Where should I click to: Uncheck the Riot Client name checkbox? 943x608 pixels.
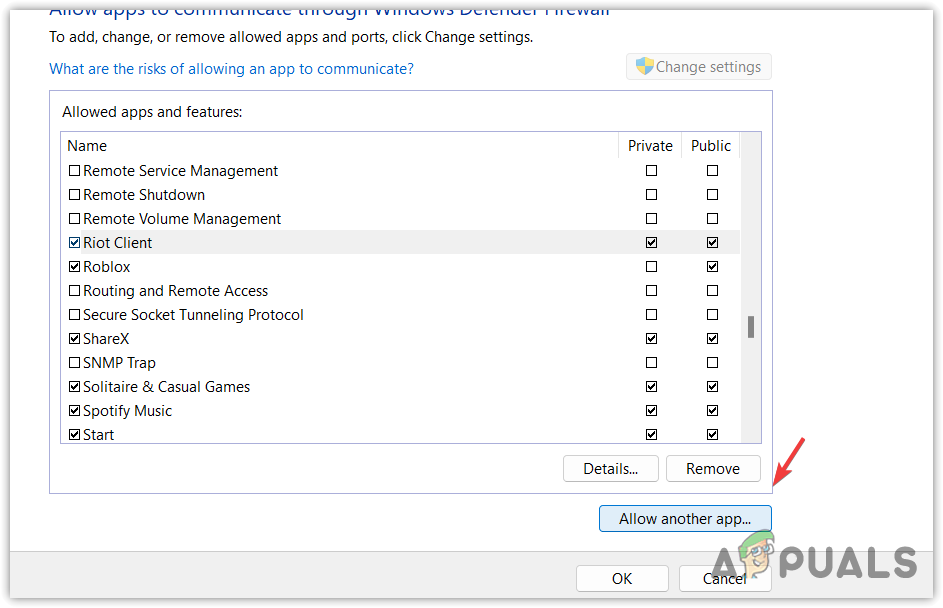point(74,243)
